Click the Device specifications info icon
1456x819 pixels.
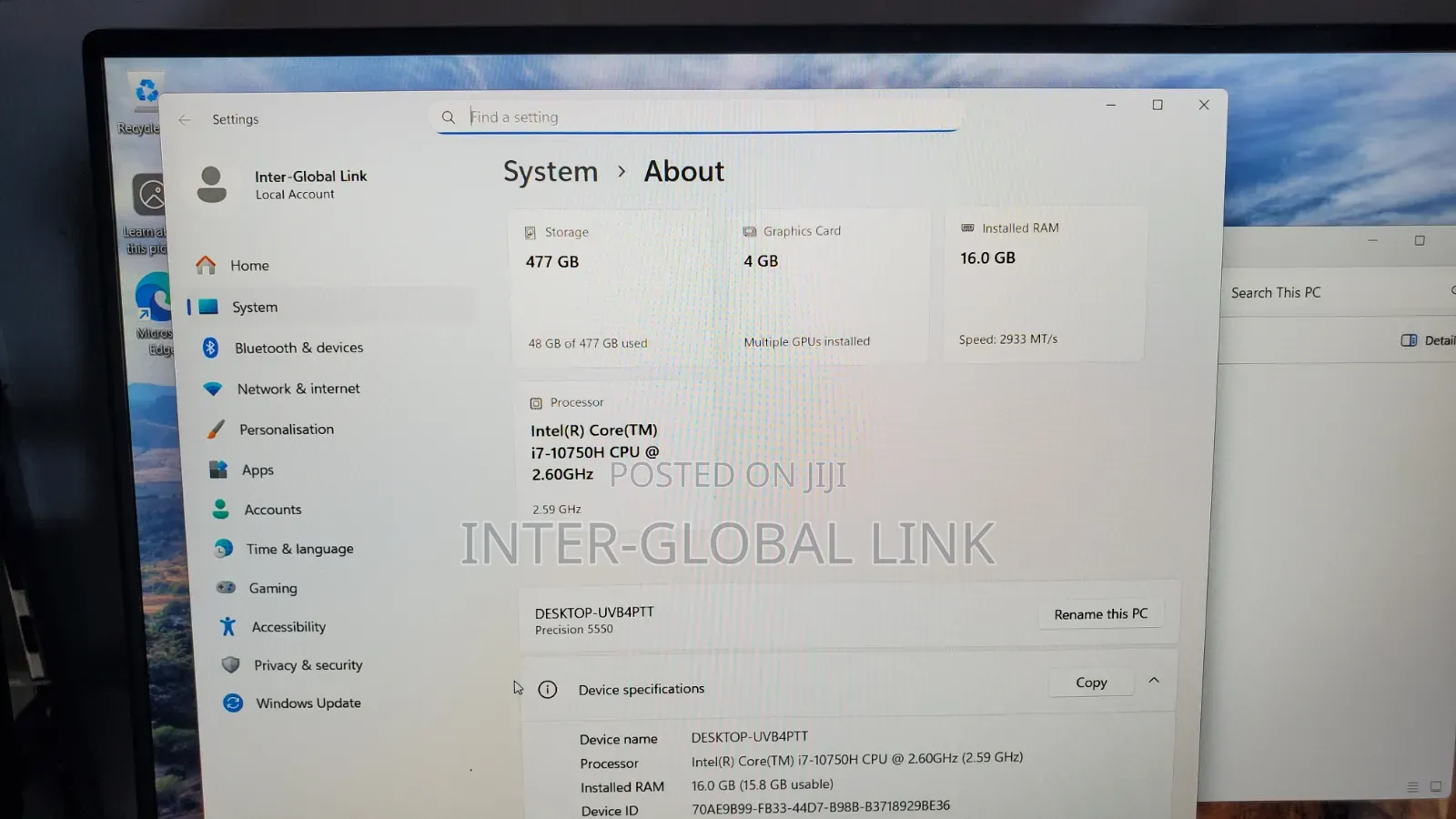click(x=548, y=690)
